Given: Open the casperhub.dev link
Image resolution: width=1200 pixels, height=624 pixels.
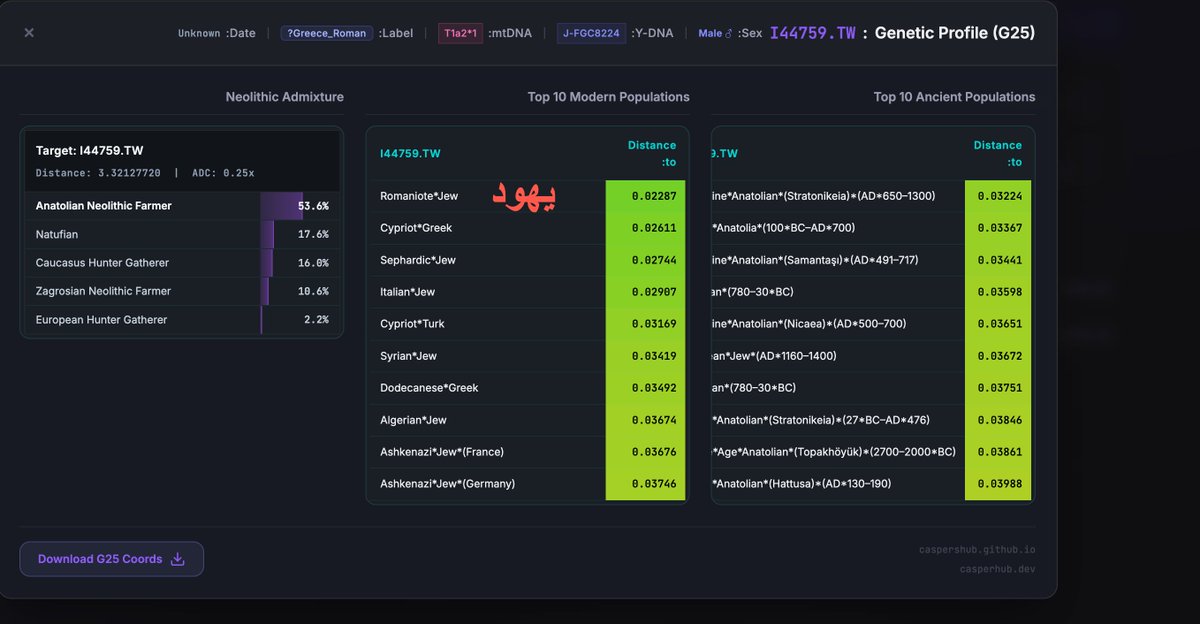Looking at the screenshot, I should pos(997,569).
